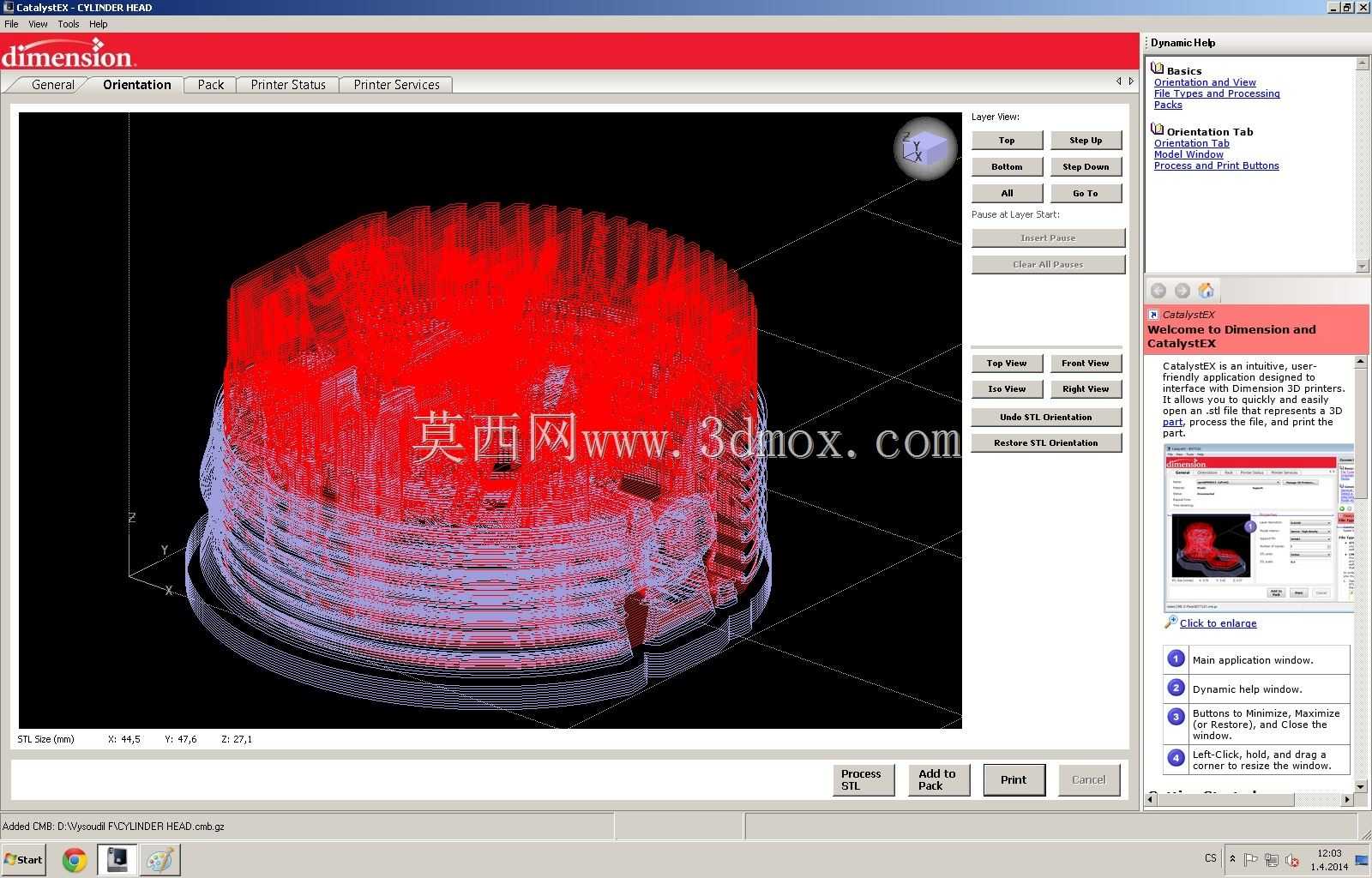Open the Help menu
The image size is (1372, 878).
tap(99, 24)
